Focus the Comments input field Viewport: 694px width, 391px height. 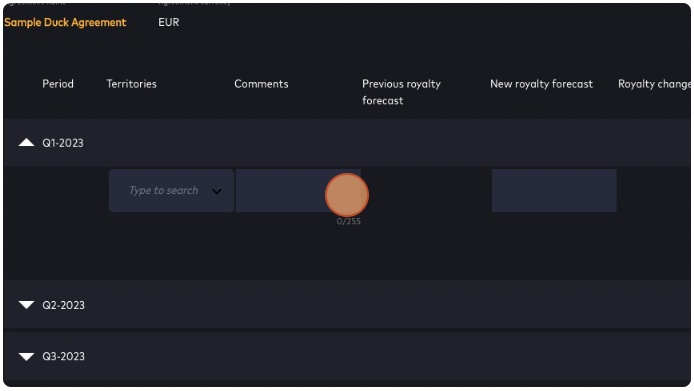298,190
